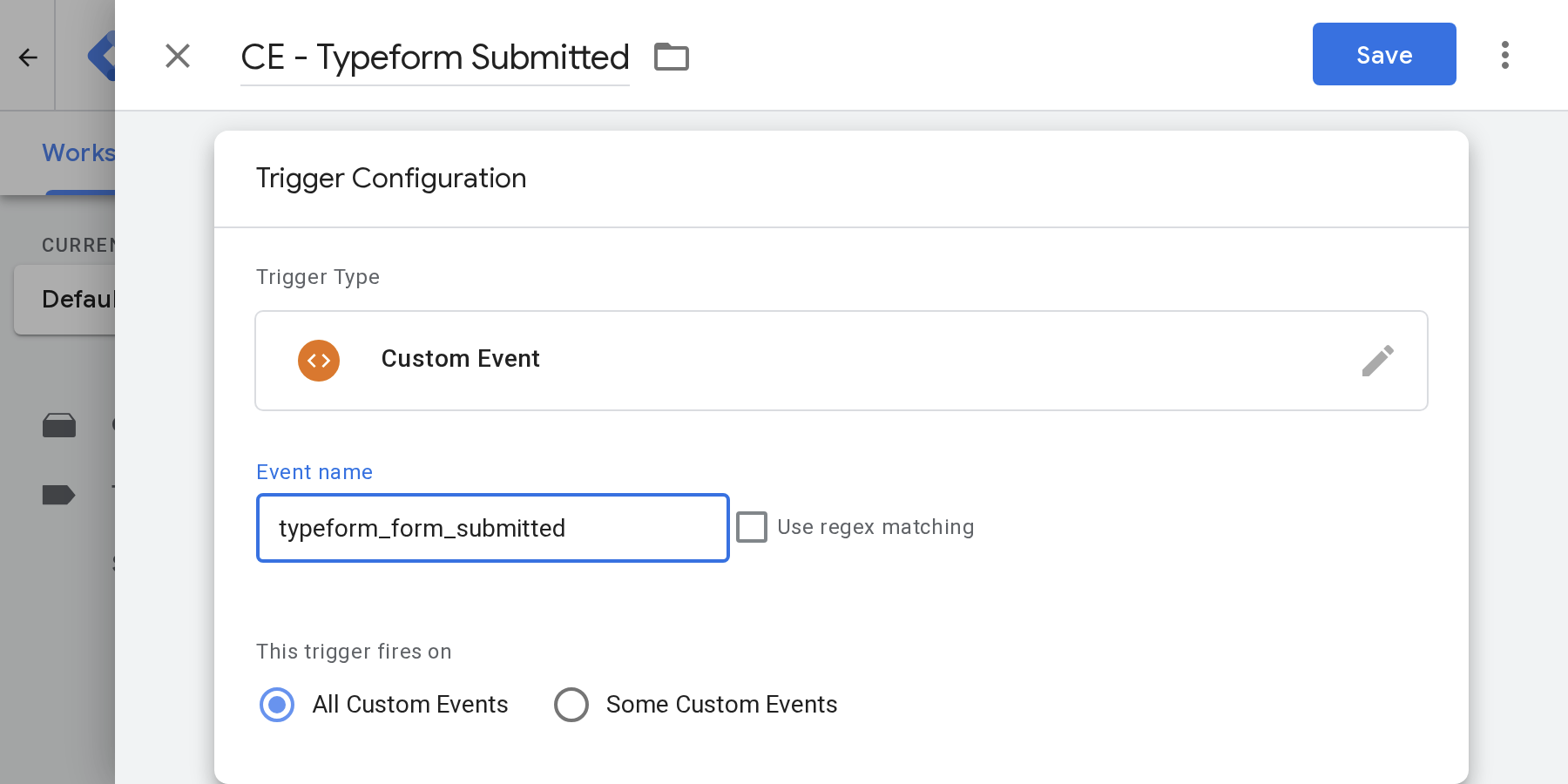The height and width of the screenshot is (784, 1568).
Task: Edit the trigger name CE - Typeform Submitted
Action: click(x=435, y=57)
